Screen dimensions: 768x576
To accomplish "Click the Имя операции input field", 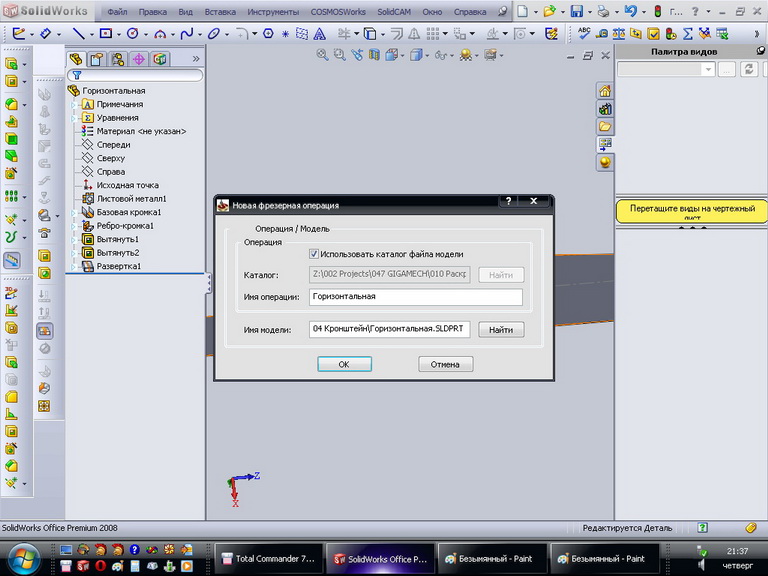I will tap(416, 297).
